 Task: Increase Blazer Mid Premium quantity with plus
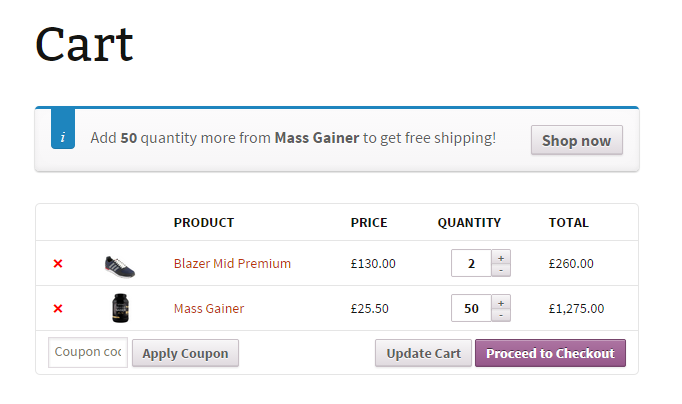tap(501, 257)
